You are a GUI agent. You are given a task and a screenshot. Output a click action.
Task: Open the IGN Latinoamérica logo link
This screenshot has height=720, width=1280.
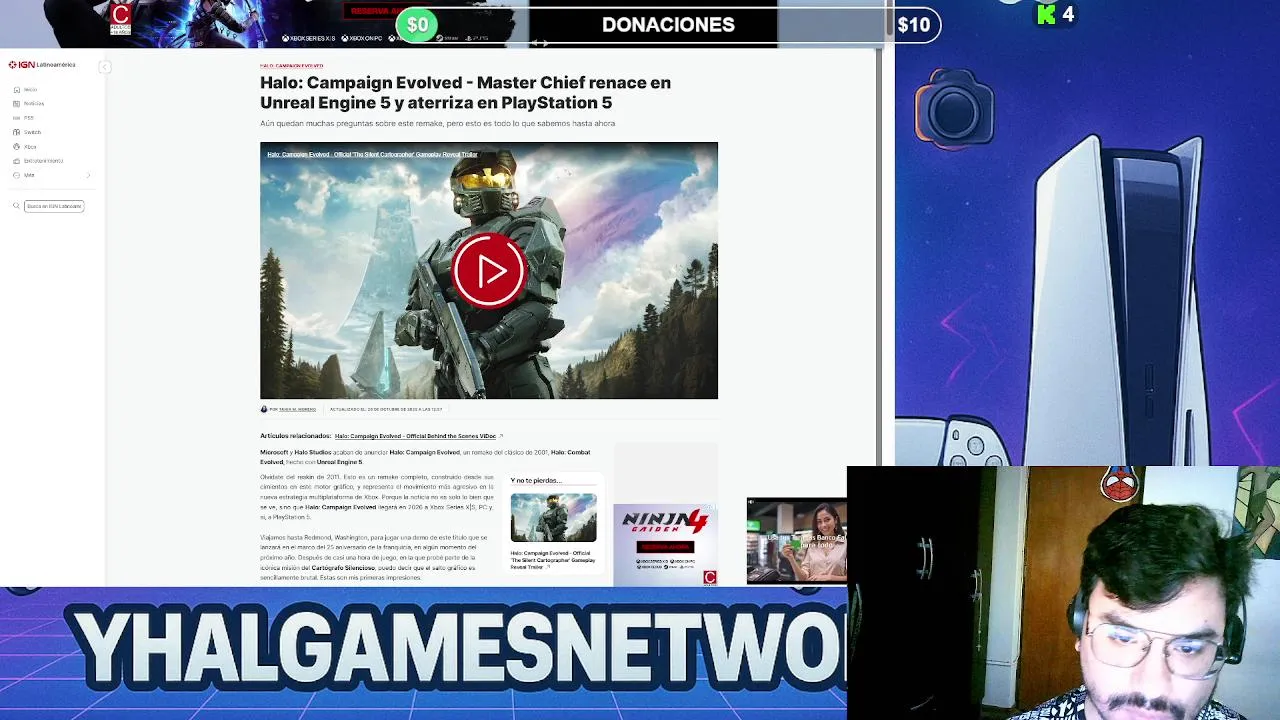pyautogui.click(x=42, y=65)
